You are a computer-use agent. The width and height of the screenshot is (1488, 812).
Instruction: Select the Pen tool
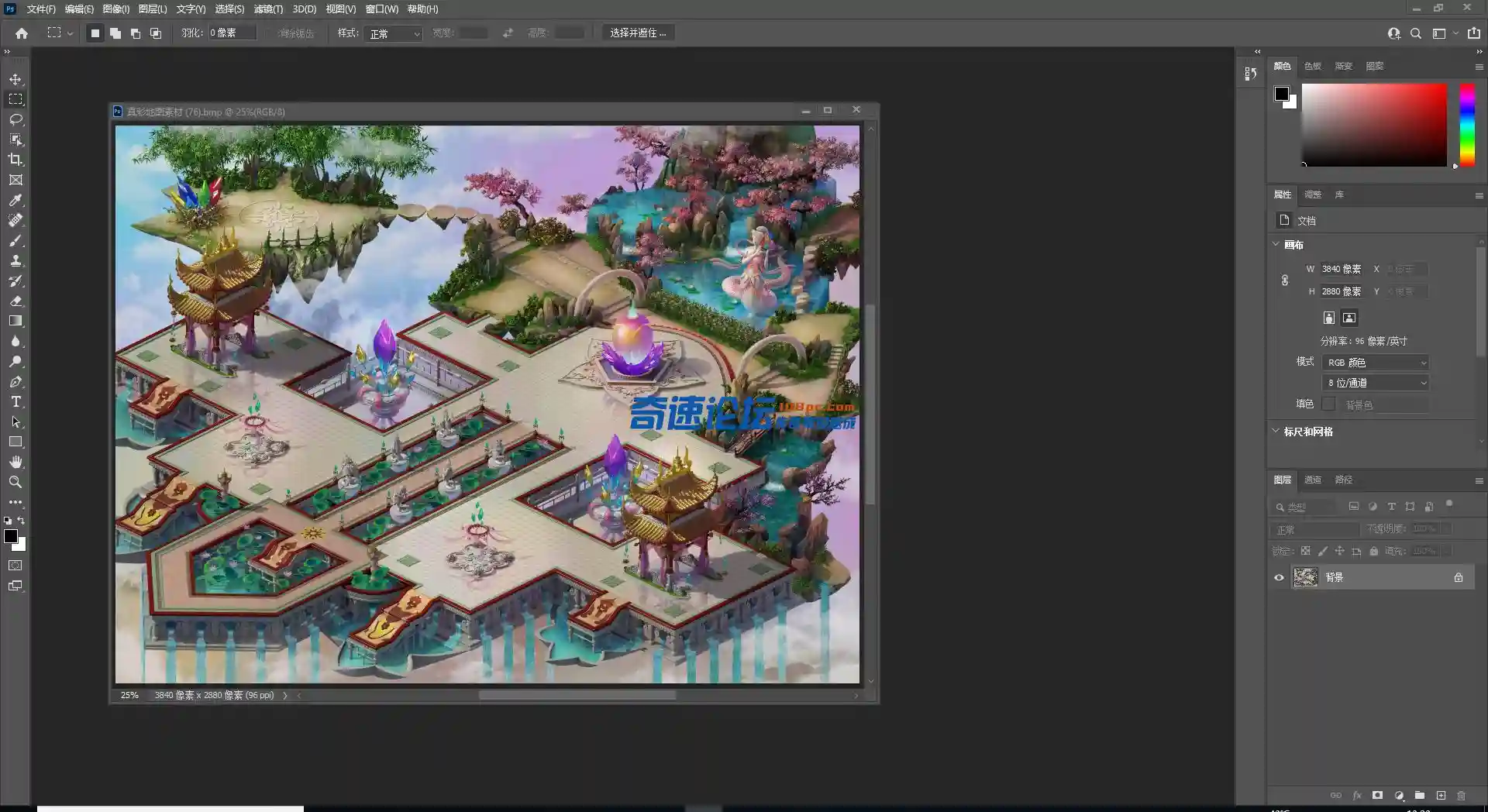point(15,381)
